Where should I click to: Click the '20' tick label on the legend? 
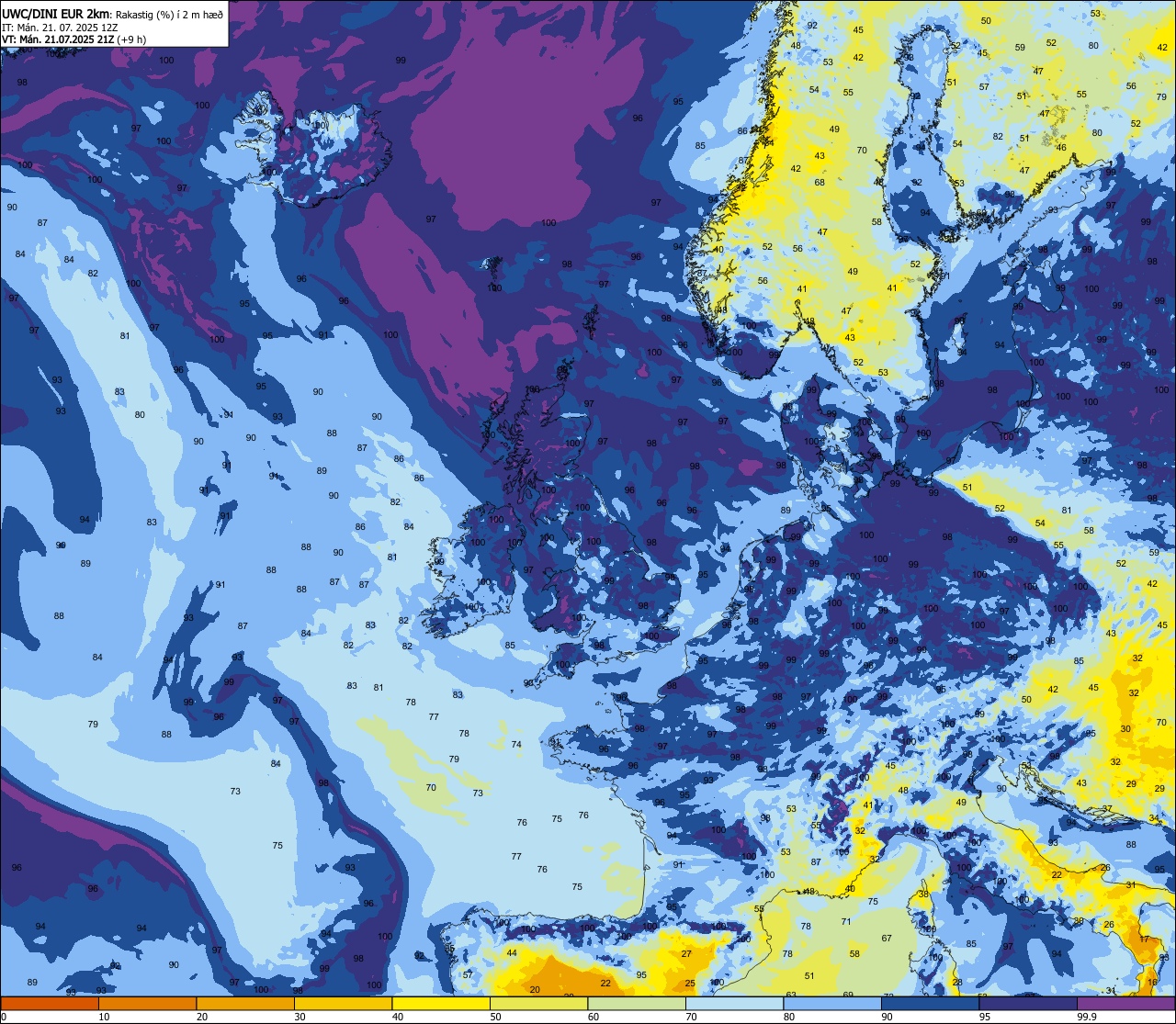click(202, 1017)
